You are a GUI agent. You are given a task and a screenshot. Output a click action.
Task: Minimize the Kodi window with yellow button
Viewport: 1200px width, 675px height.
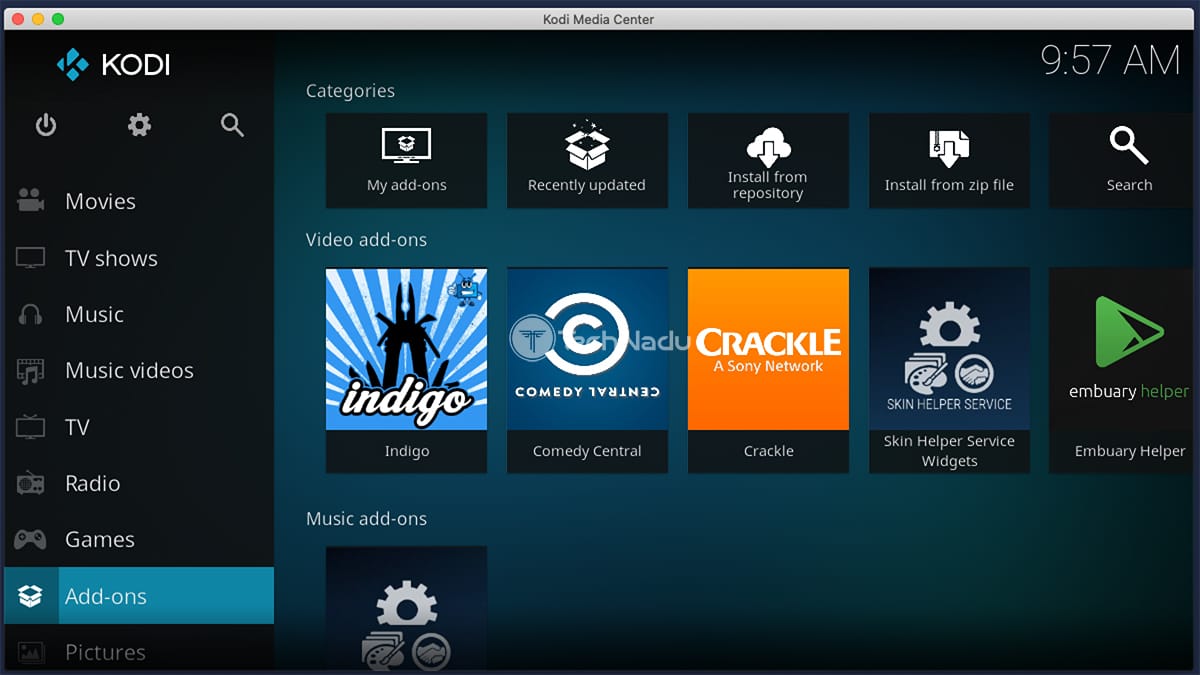click(x=38, y=19)
